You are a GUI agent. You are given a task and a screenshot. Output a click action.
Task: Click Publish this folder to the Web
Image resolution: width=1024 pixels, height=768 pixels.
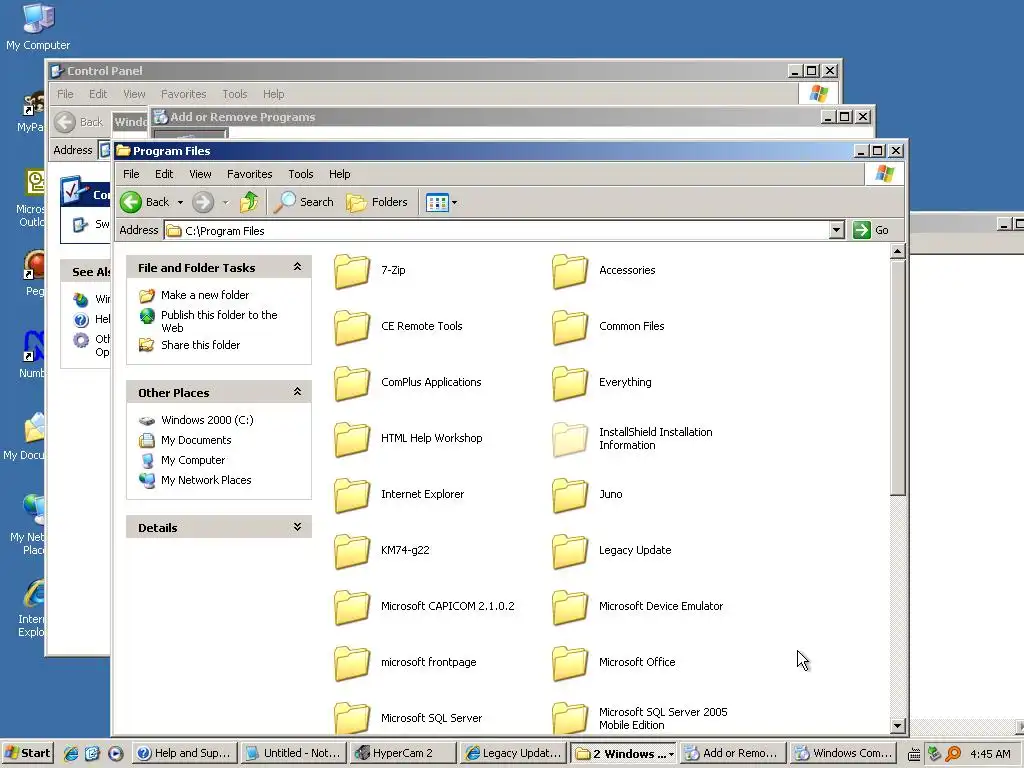click(219, 321)
